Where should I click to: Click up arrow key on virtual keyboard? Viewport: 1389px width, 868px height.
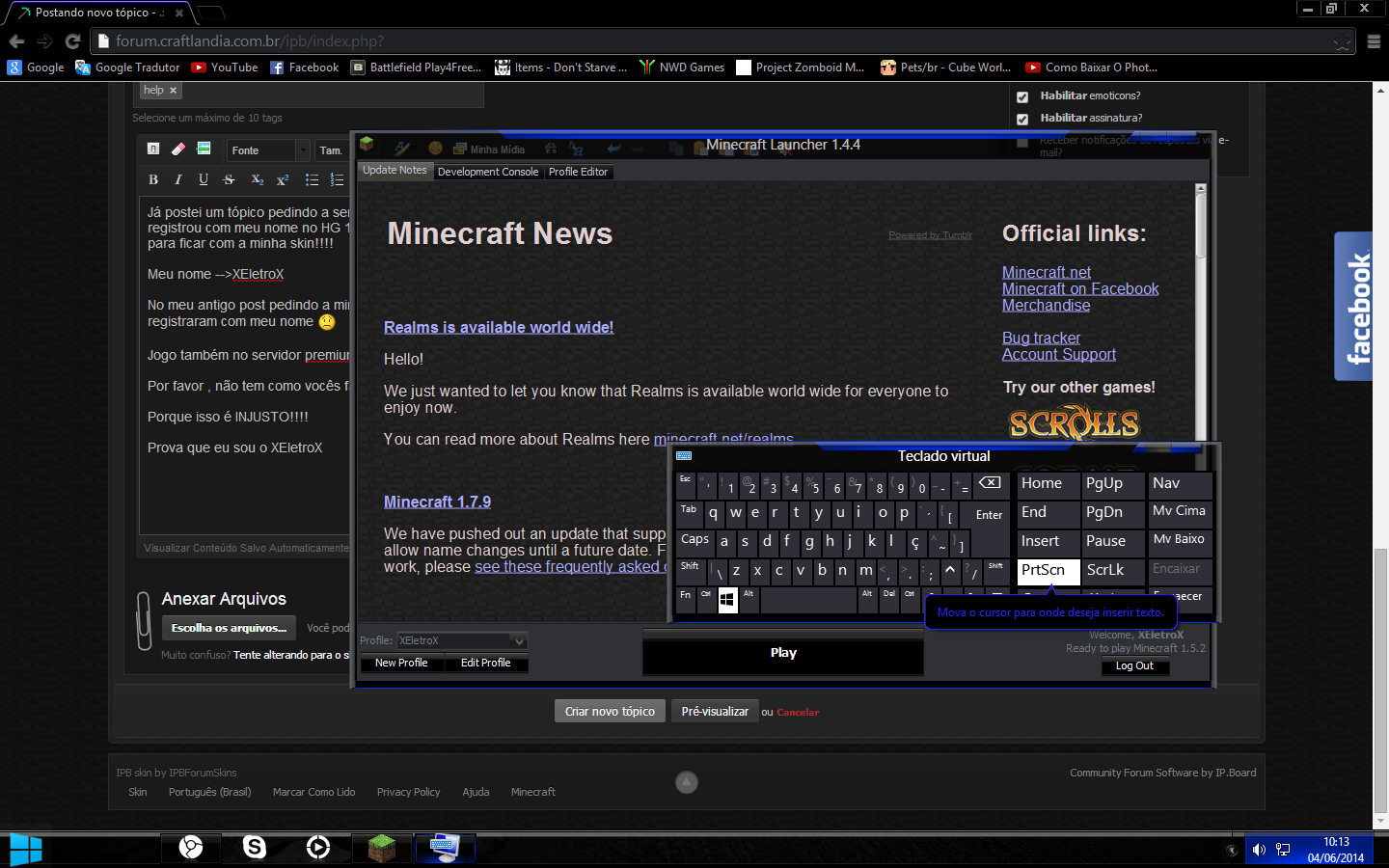[950, 571]
